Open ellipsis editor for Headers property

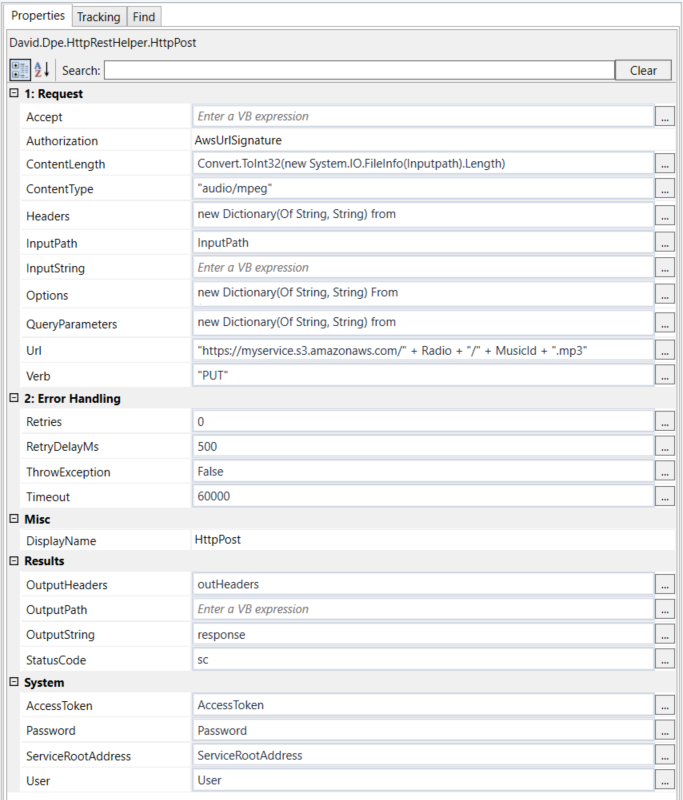point(665,215)
